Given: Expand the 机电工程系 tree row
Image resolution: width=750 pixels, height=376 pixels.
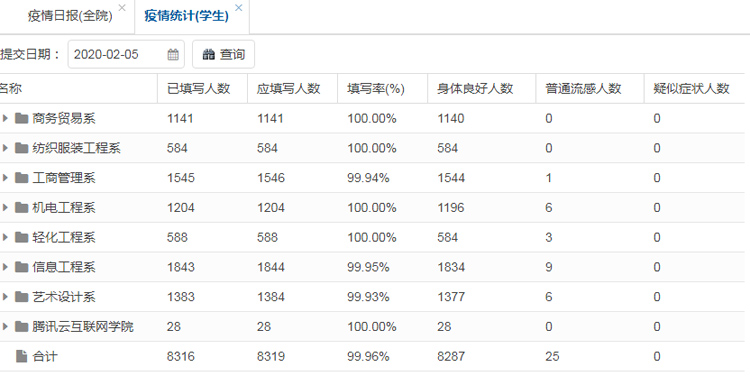Looking at the screenshot, I should 5,208.
